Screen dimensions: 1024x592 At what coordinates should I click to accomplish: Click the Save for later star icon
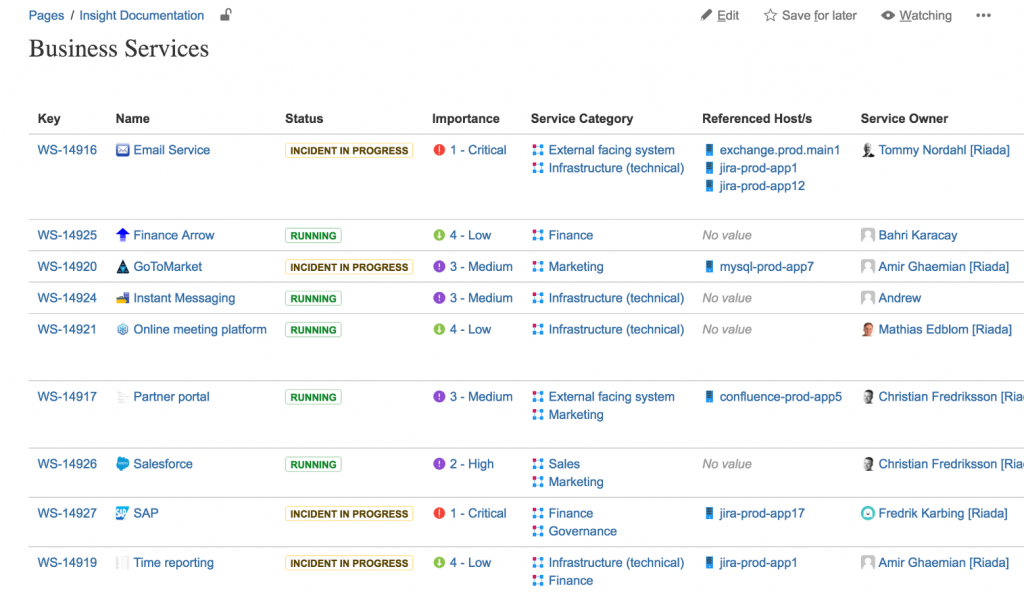(771, 15)
